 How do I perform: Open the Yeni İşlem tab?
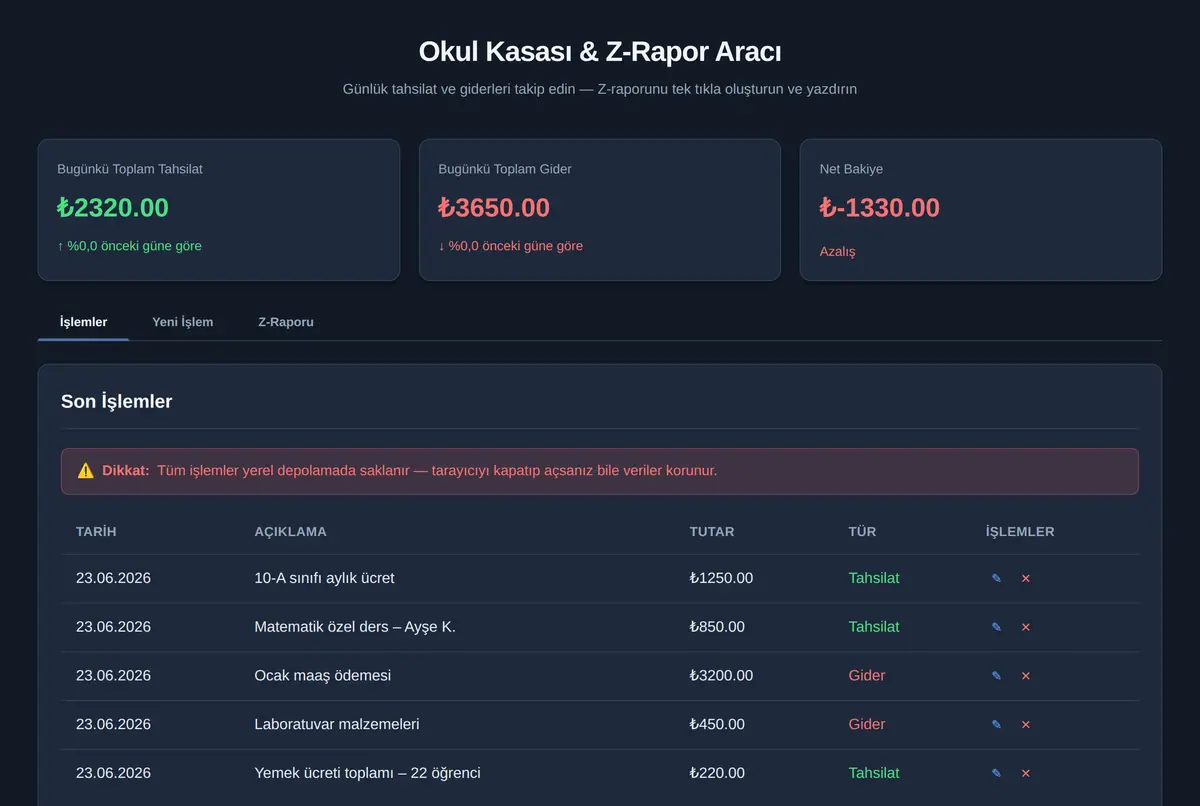[183, 322]
